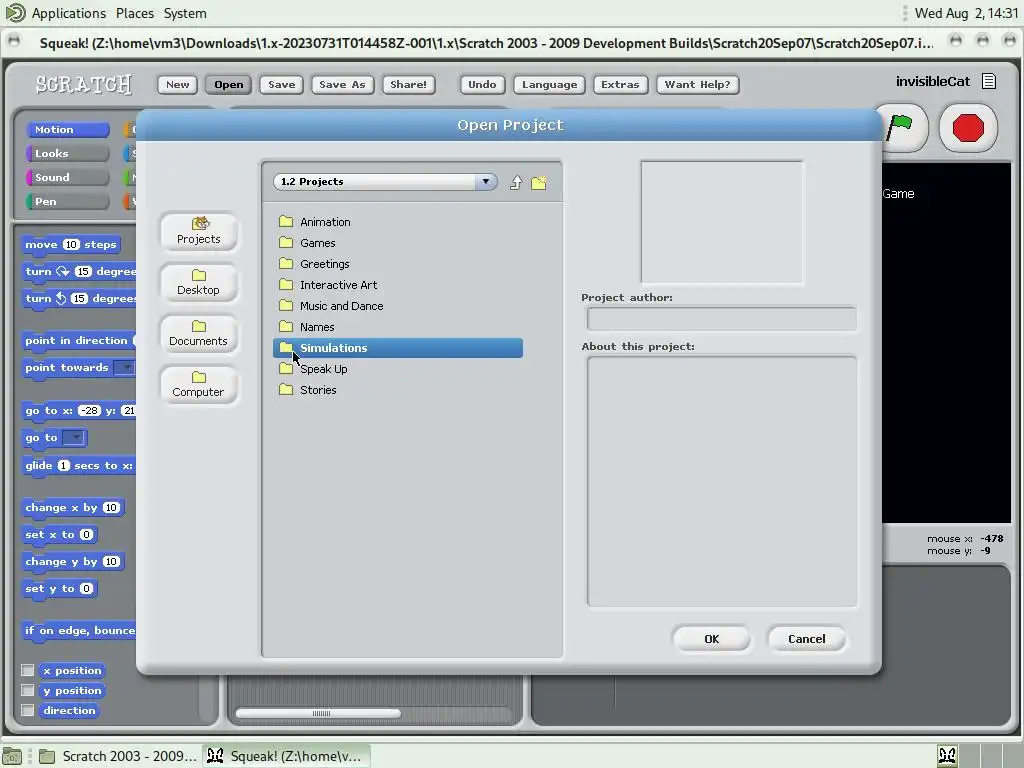This screenshot has width=1024, height=768.
Task: Open Projects shortcut with cat icon
Action: tap(199, 231)
